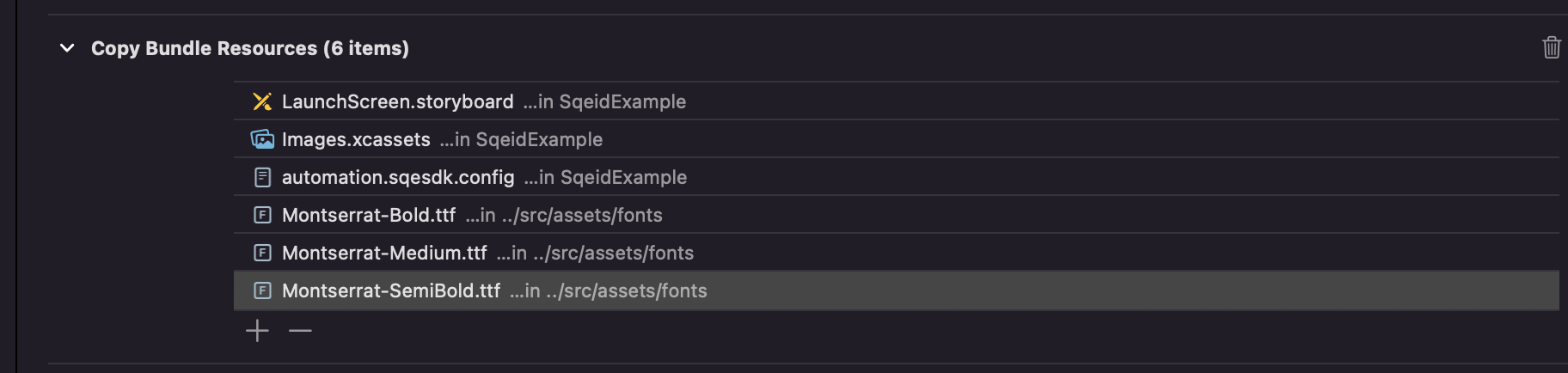The width and height of the screenshot is (1568, 373).
Task: Click the Images.xcassets asset catalog icon
Action: [x=262, y=139]
